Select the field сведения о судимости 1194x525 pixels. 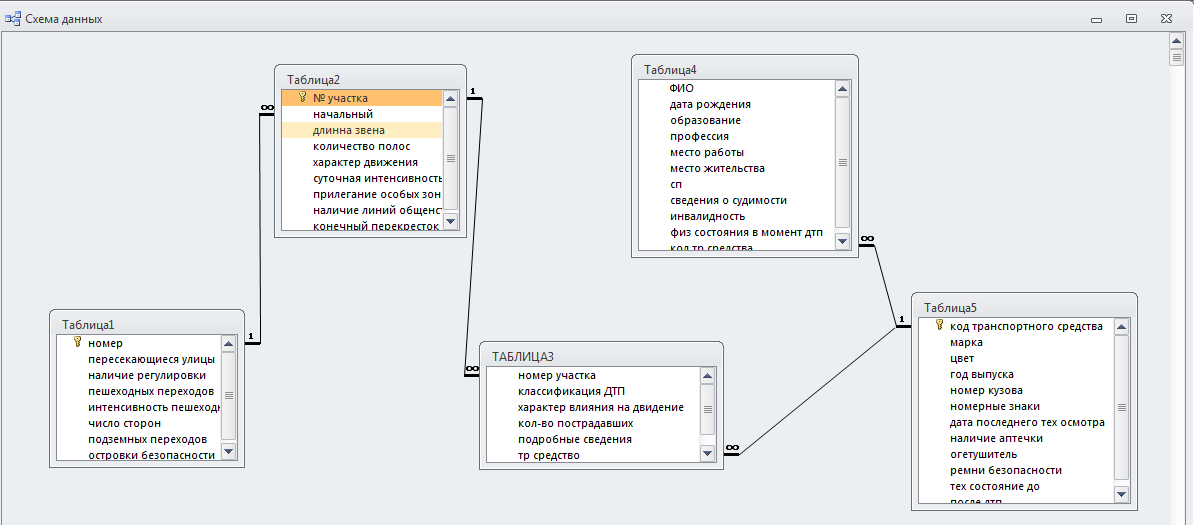coord(737,200)
